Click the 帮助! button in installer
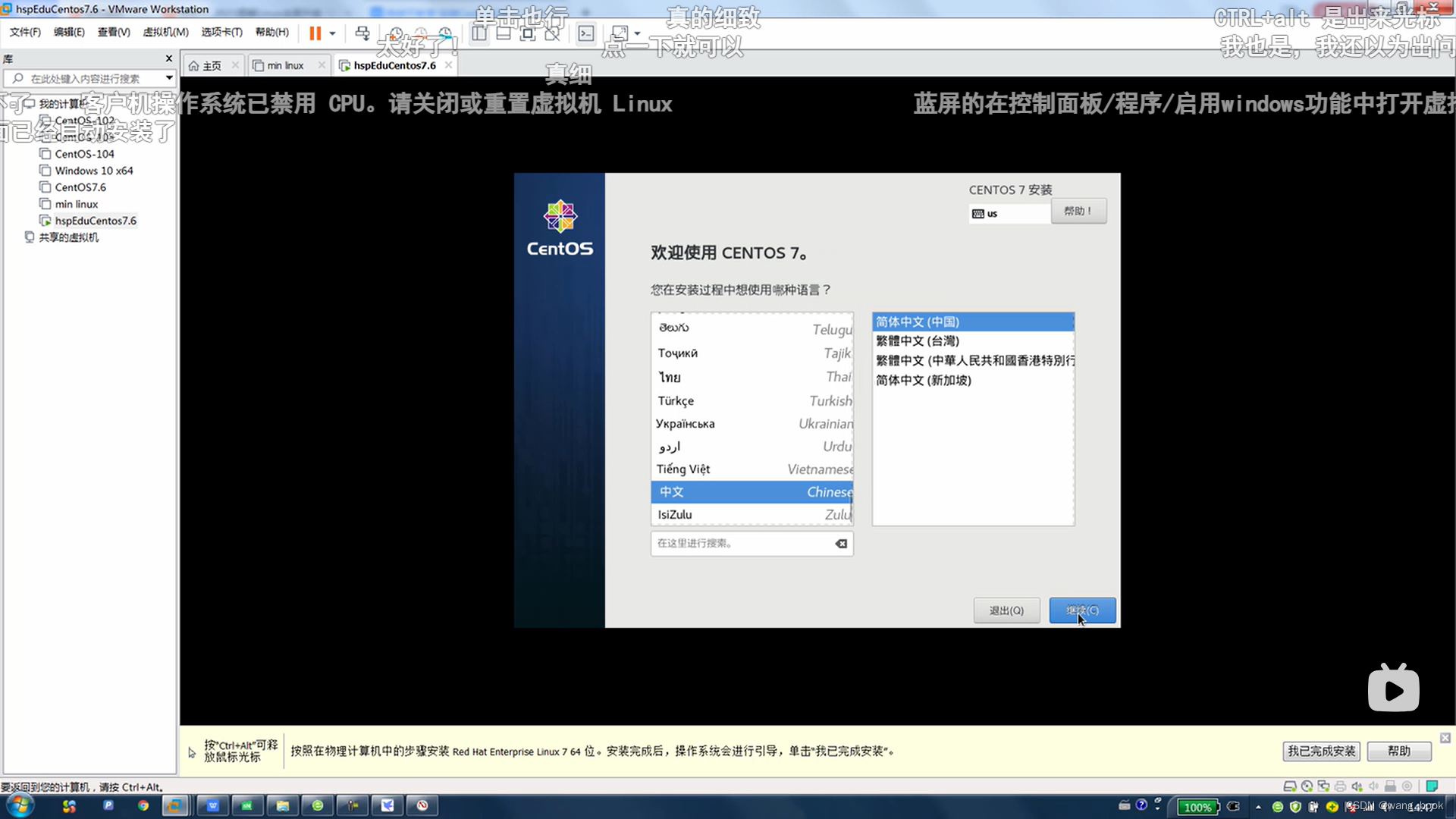Viewport: 1456px width, 819px height. [1078, 211]
